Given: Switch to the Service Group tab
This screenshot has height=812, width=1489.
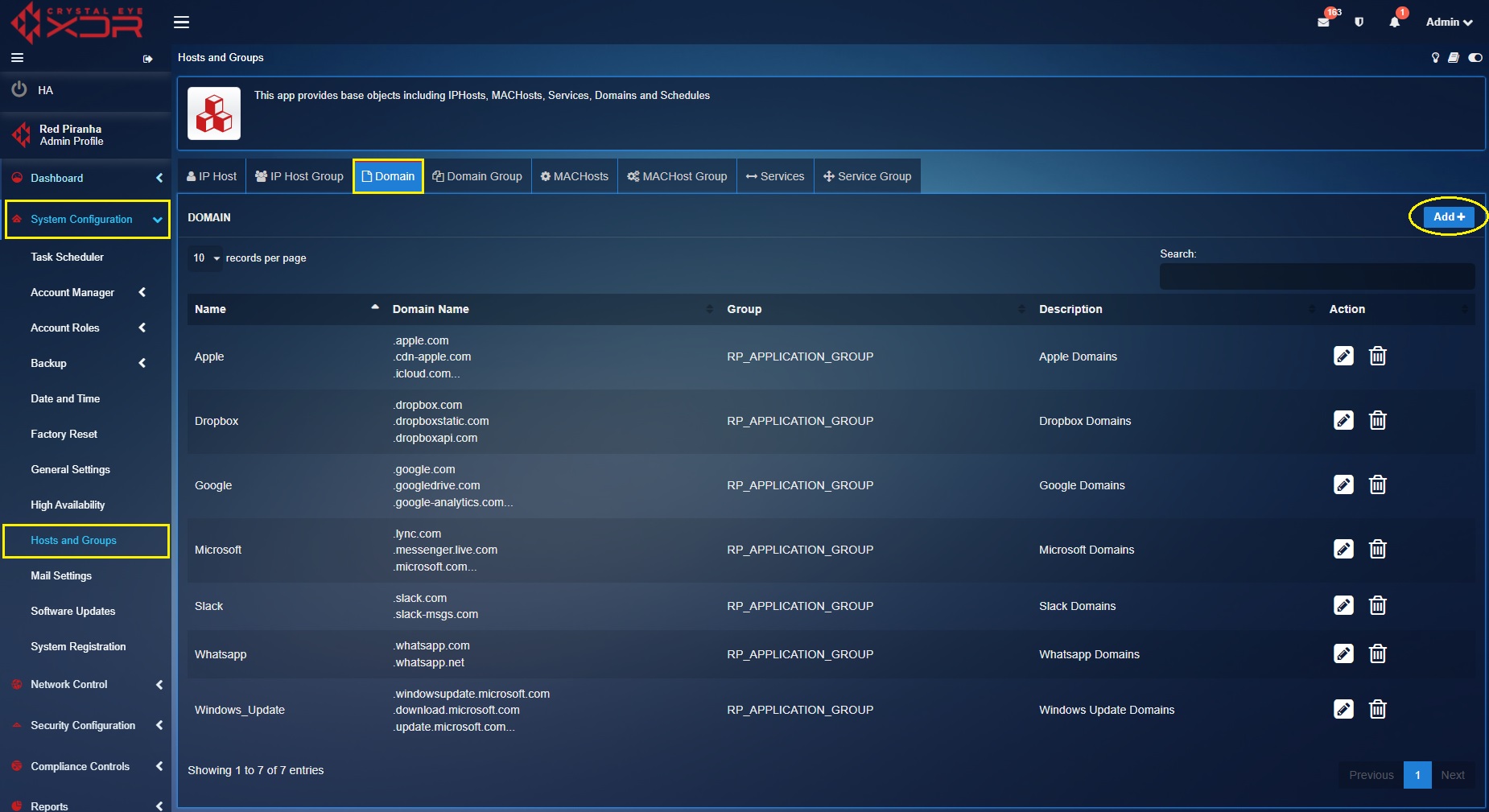Looking at the screenshot, I should pos(868,176).
